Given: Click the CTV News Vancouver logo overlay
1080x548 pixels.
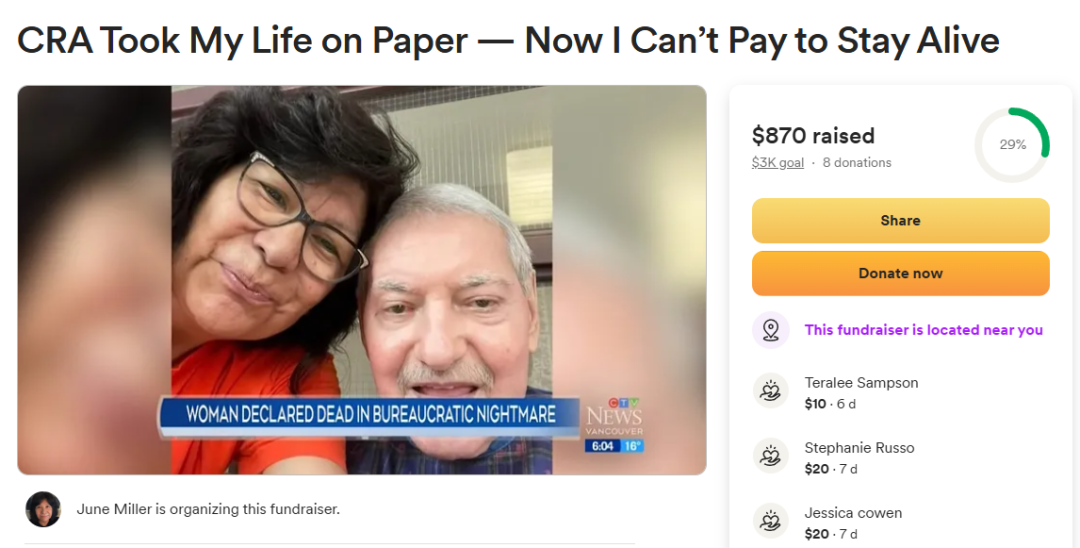Looking at the screenshot, I should point(614,425).
